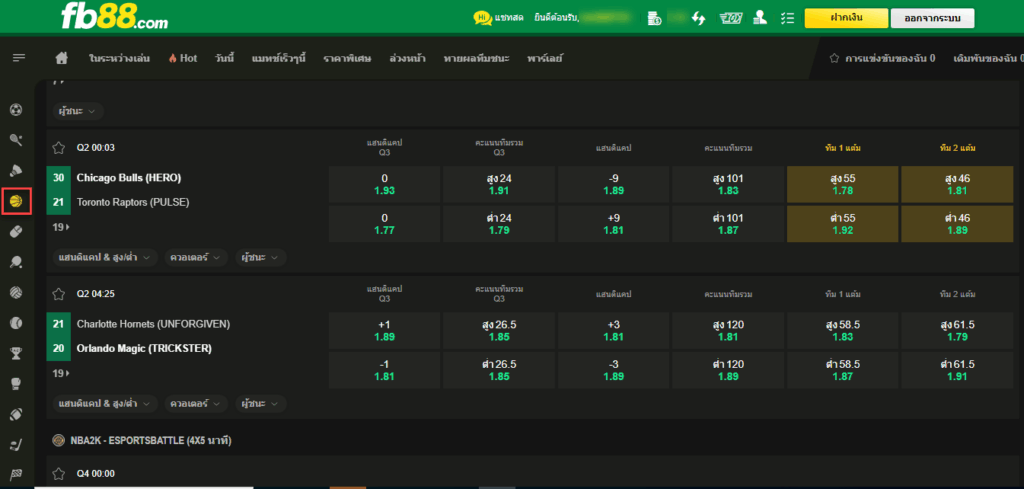Open the NBA2K - ESPORTSBATTLE league header
The width and height of the screenshot is (1024, 489).
[151, 441]
